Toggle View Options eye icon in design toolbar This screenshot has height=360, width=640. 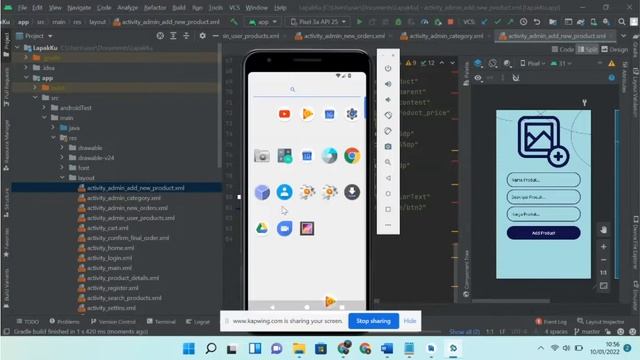pyautogui.click(x=478, y=78)
